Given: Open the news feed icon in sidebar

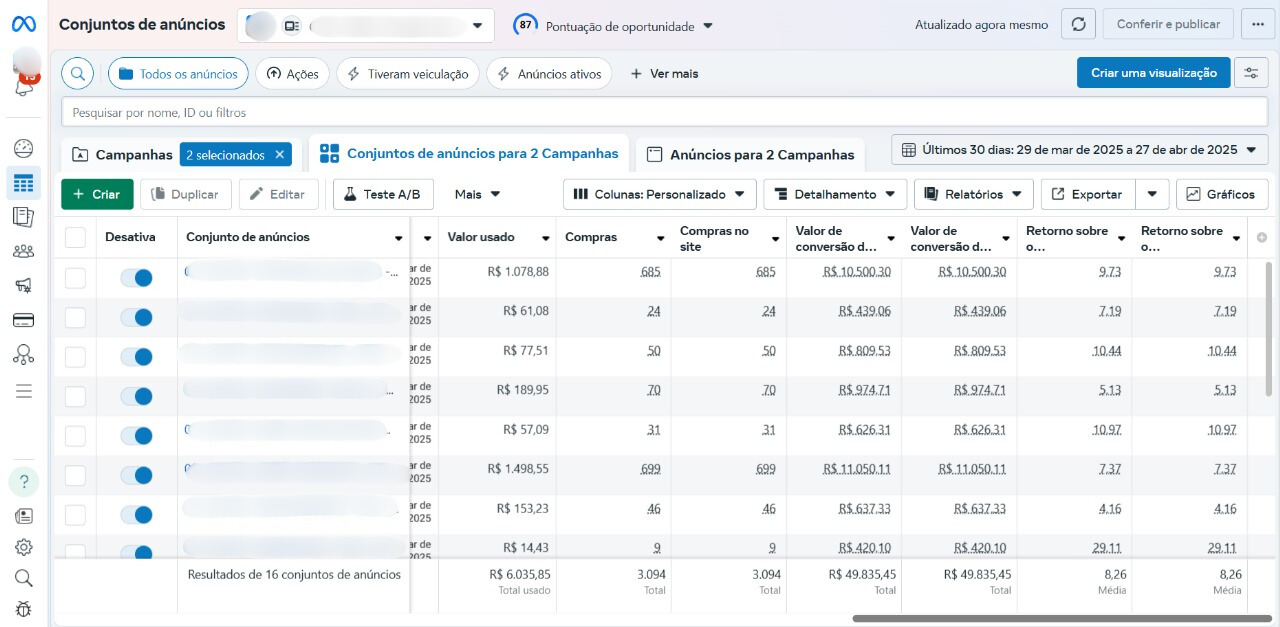Looking at the screenshot, I should coord(24,516).
